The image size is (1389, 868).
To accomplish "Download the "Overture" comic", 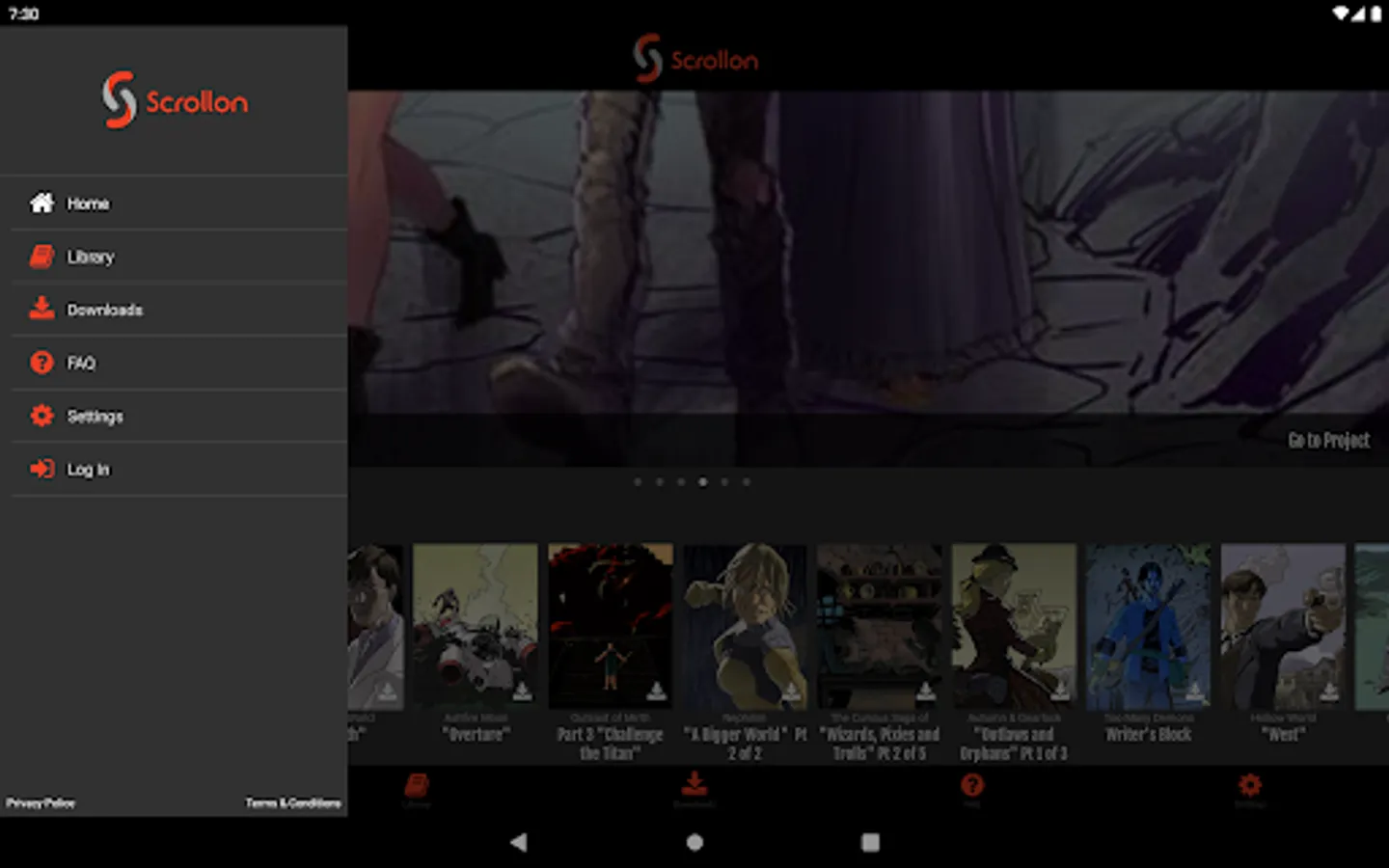I will click(522, 691).
